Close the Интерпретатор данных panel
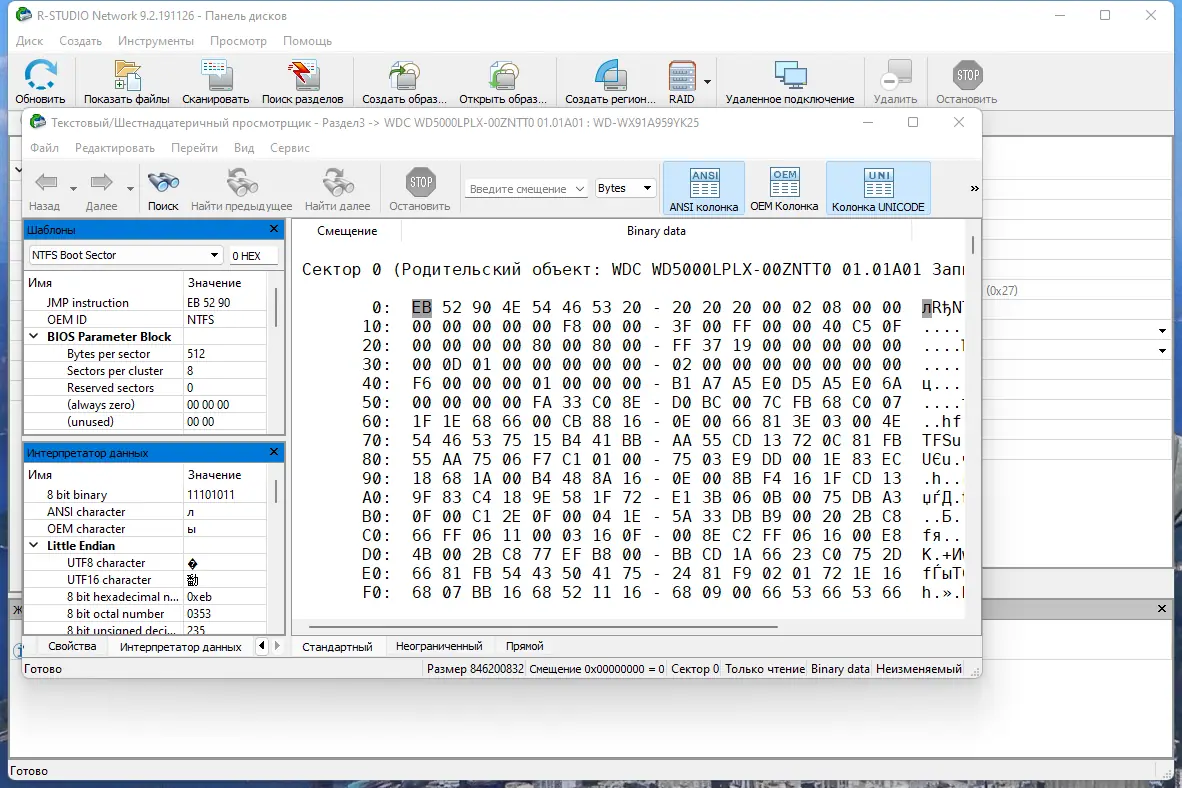This screenshot has width=1182, height=788. [274, 452]
